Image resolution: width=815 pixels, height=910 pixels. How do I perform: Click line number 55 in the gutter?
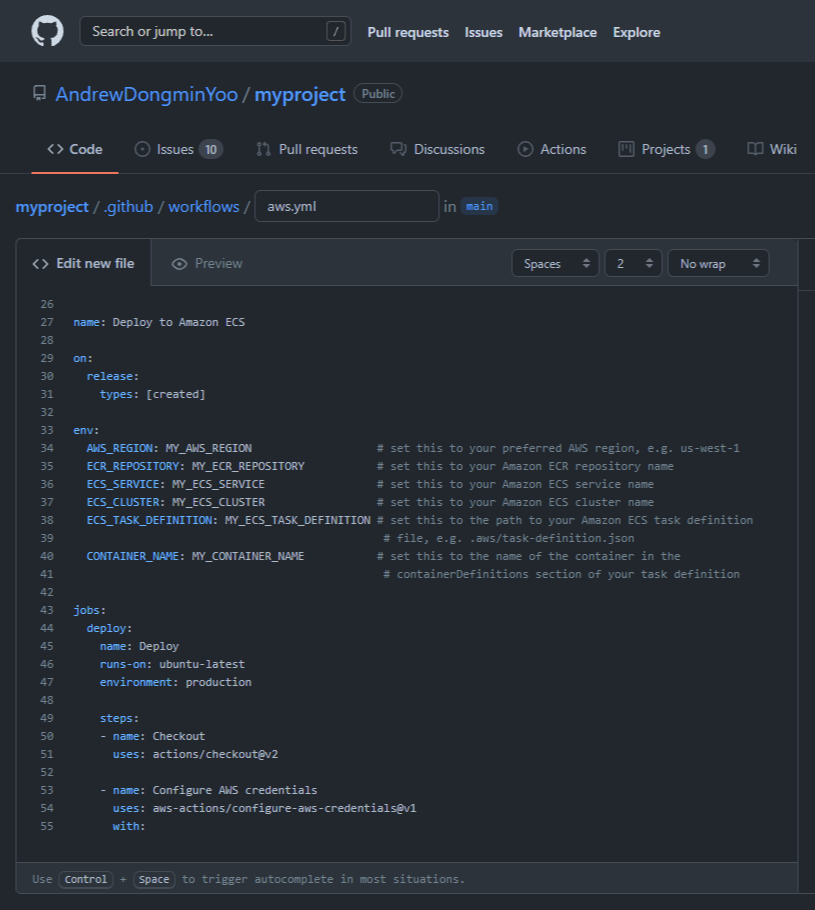pyautogui.click(x=47, y=826)
